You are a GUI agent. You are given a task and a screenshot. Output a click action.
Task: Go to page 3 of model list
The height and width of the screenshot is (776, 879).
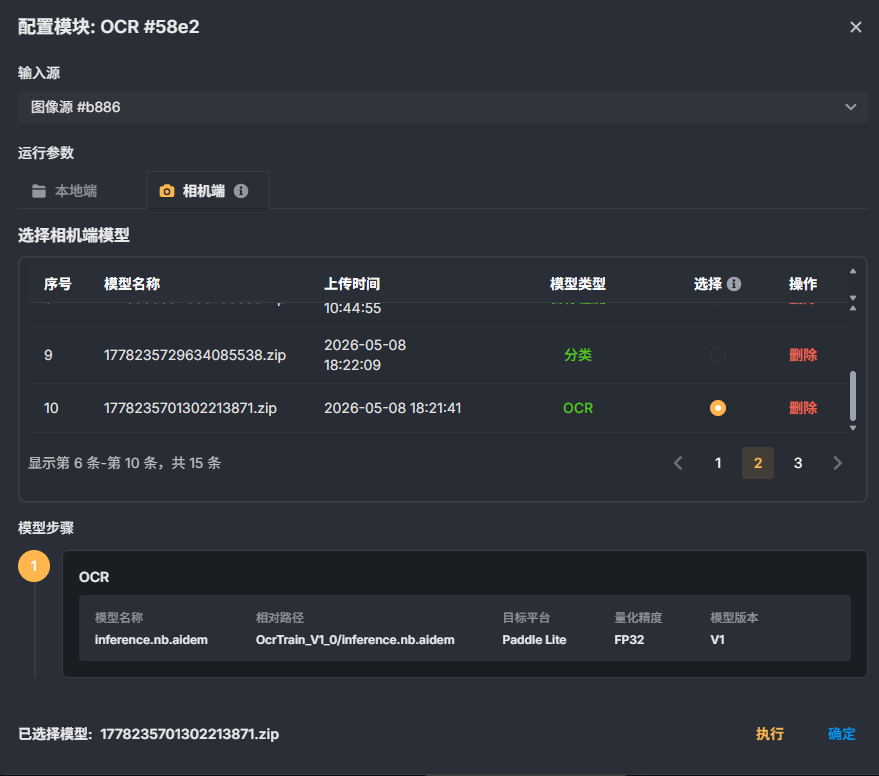[x=798, y=463]
